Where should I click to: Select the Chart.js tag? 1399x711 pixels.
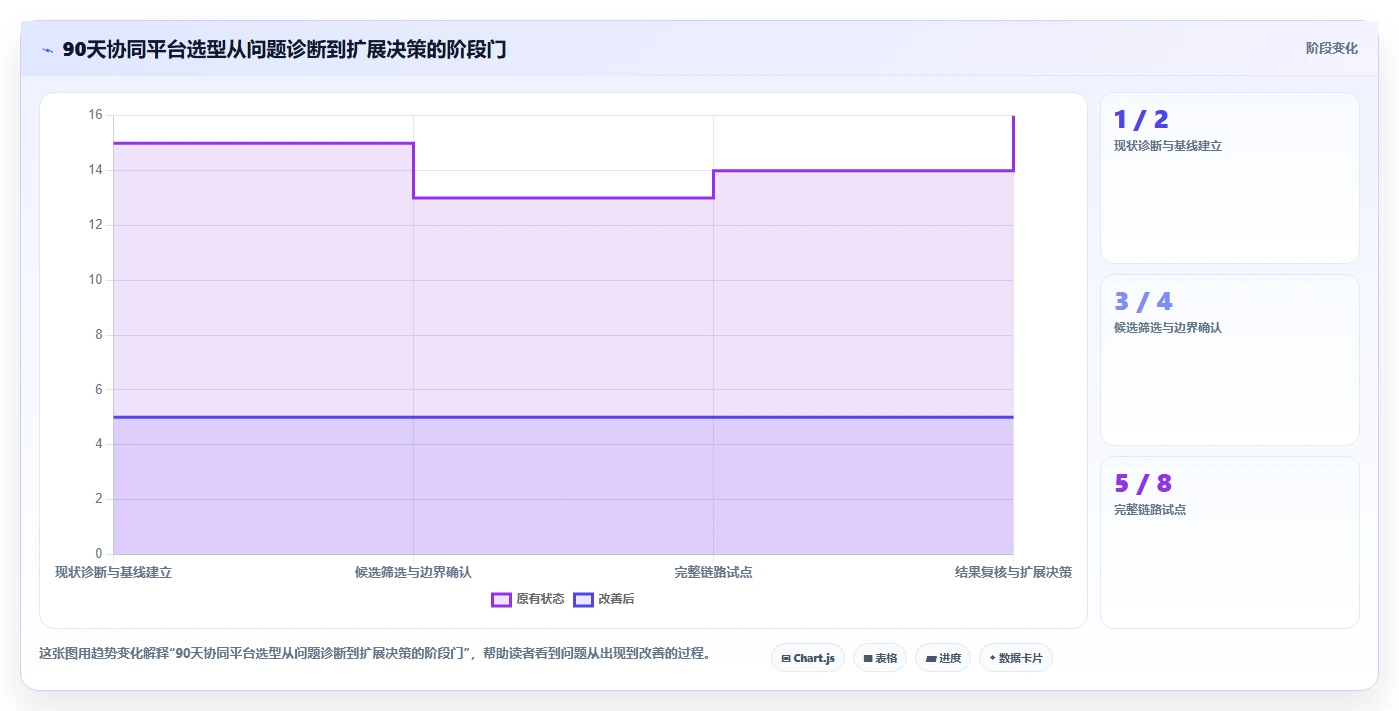click(808, 658)
